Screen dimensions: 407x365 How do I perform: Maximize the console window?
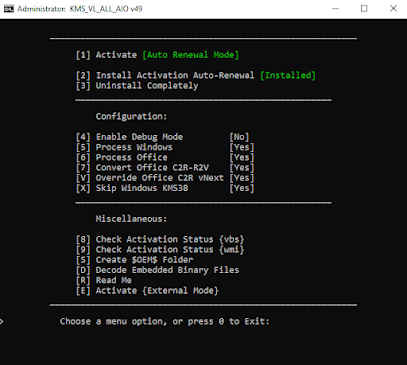pos(364,9)
